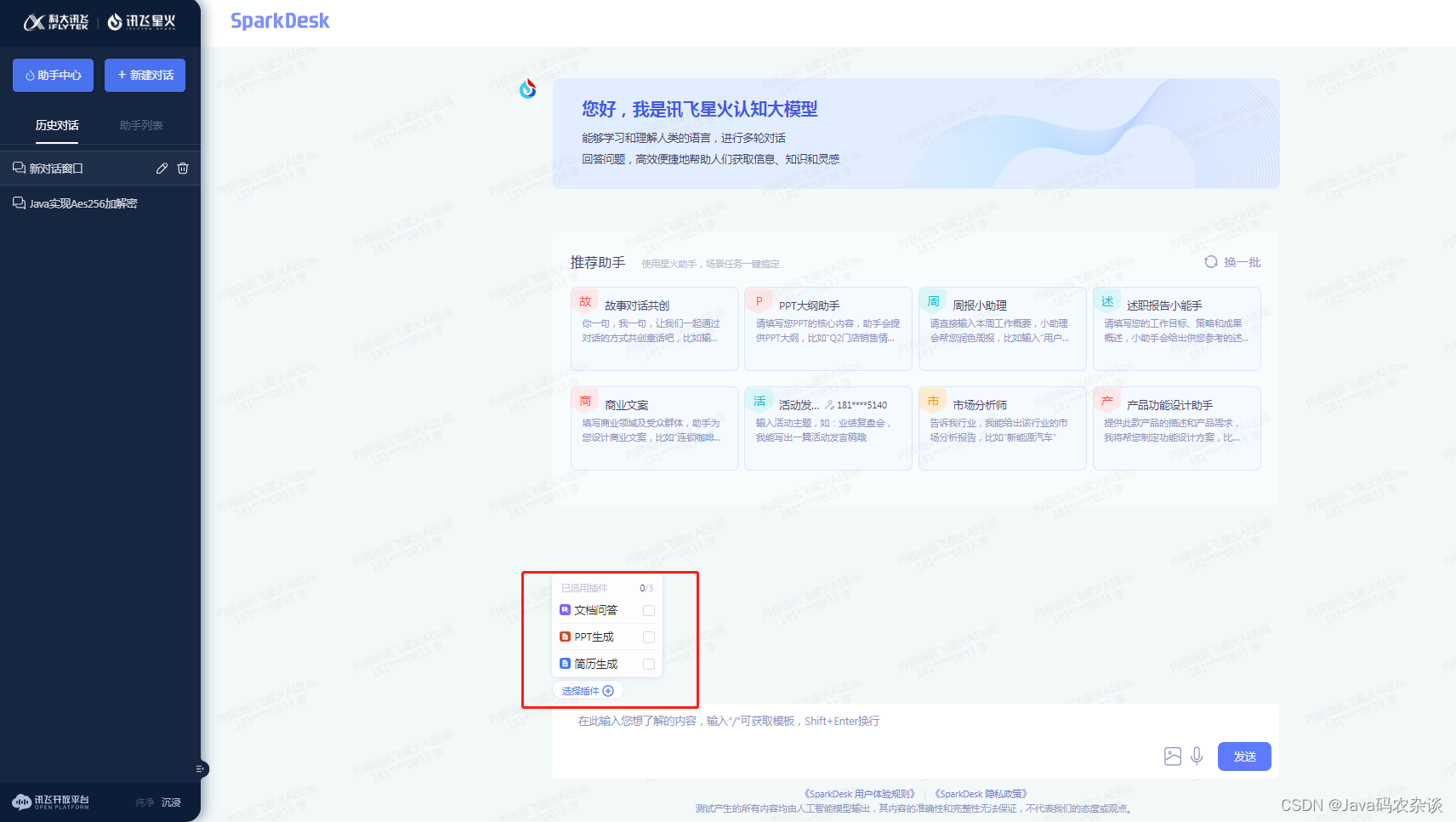Screen dimensions: 1456x822
Task: Open the 市场分析师 assistant card
Action: pos(1003,428)
